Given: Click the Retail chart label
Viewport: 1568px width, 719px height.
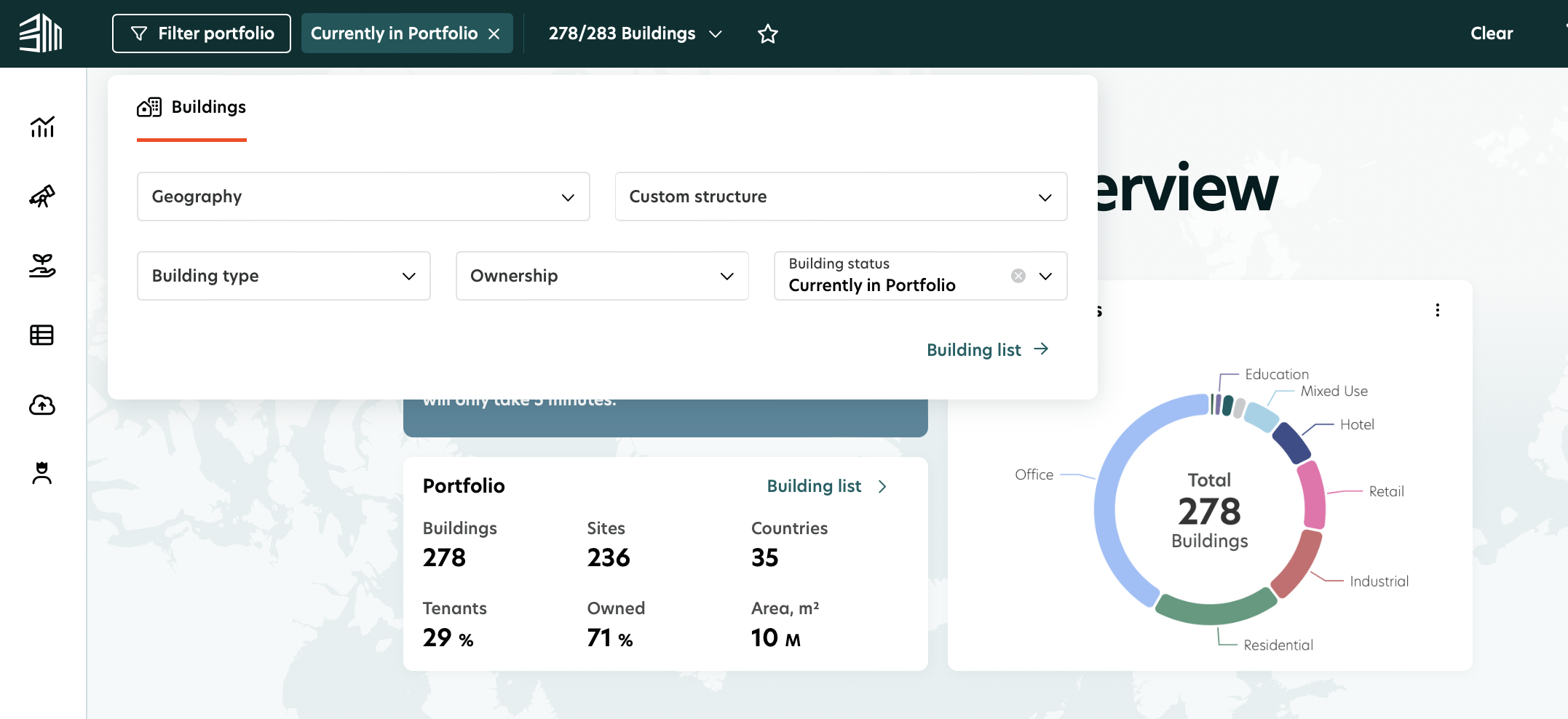Looking at the screenshot, I should tap(1386, 491).
